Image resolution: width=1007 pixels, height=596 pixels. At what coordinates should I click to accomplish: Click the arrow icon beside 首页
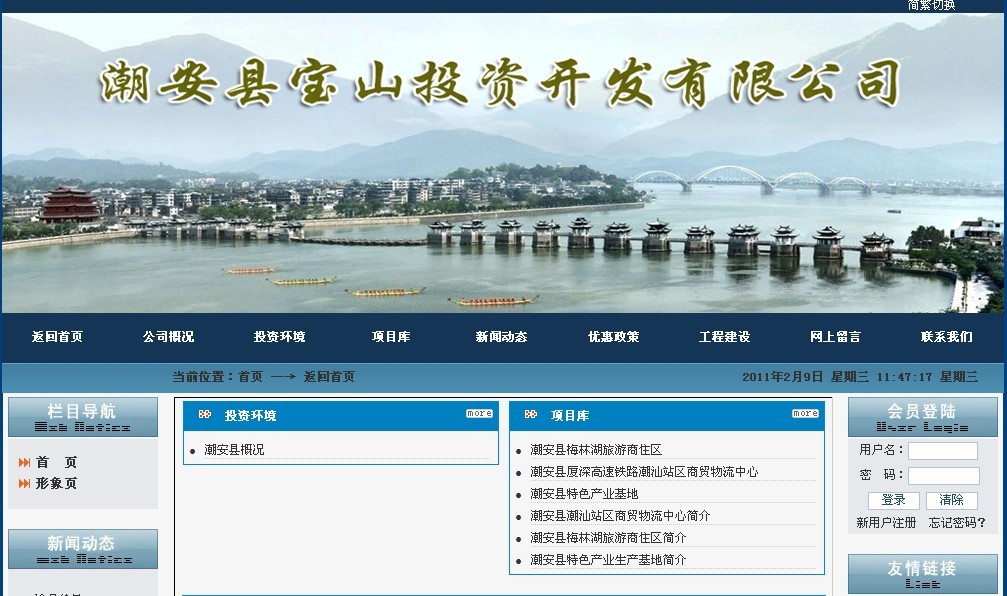pos(24,462)
